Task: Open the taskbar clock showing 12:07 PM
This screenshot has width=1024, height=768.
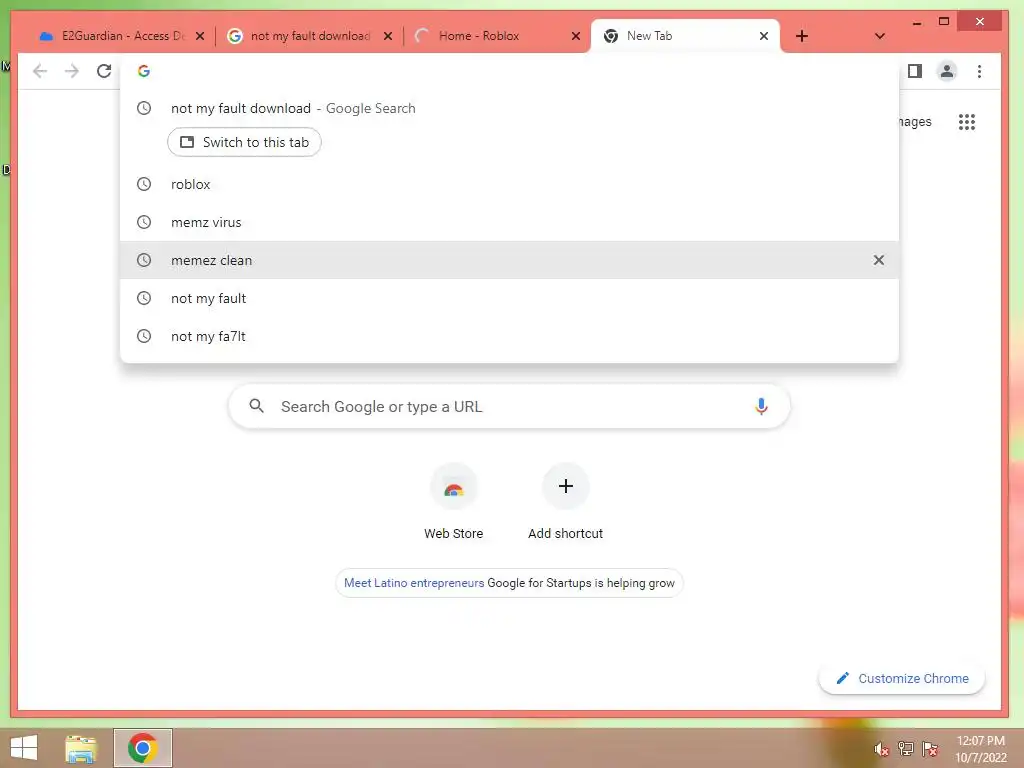Action: (x=981, y=749)
